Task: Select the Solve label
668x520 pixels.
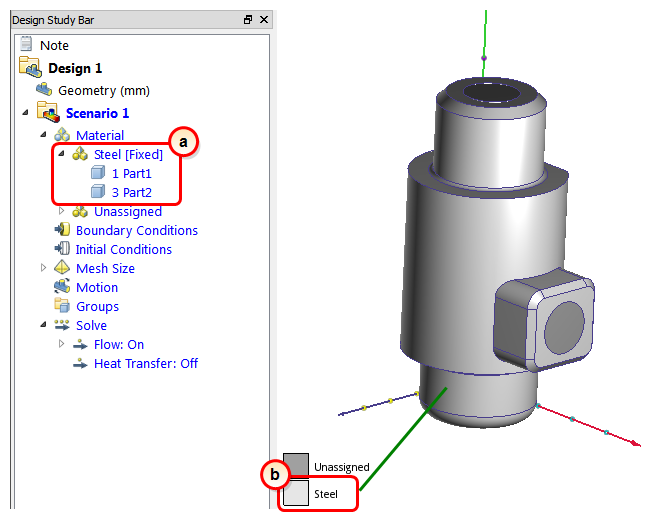Action: coord(91,325)
